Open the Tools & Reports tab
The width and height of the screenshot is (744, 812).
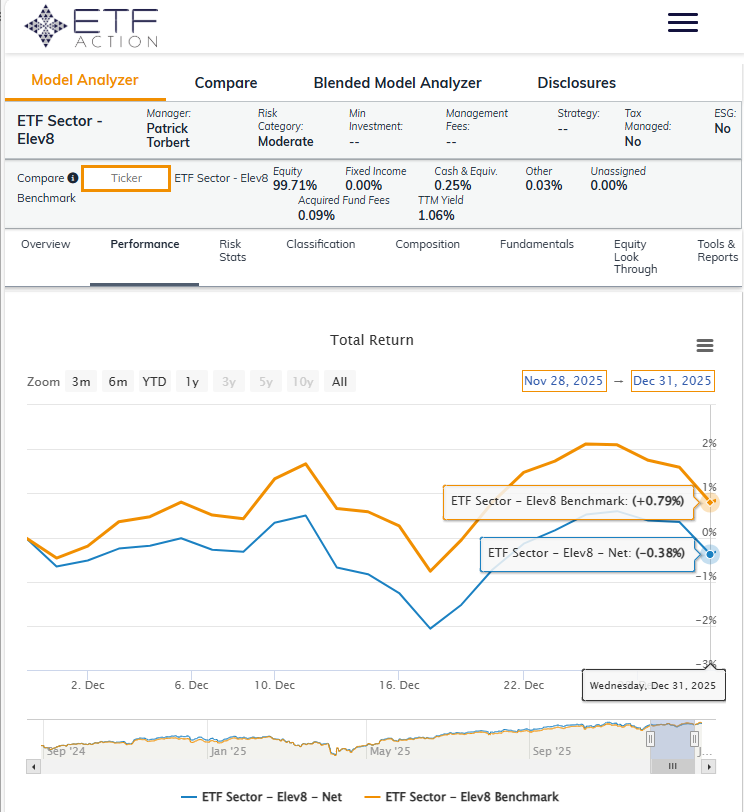click(716, 250)
